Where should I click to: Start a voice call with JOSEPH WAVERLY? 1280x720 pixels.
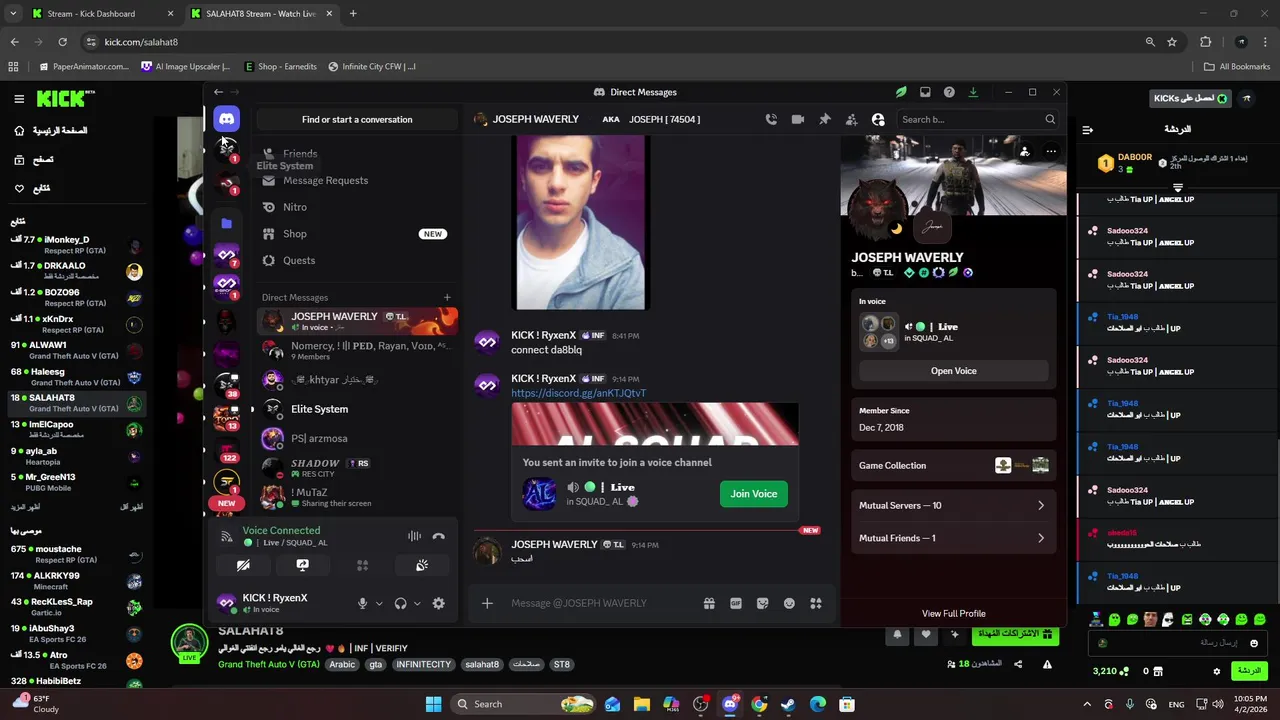(771, 119)
